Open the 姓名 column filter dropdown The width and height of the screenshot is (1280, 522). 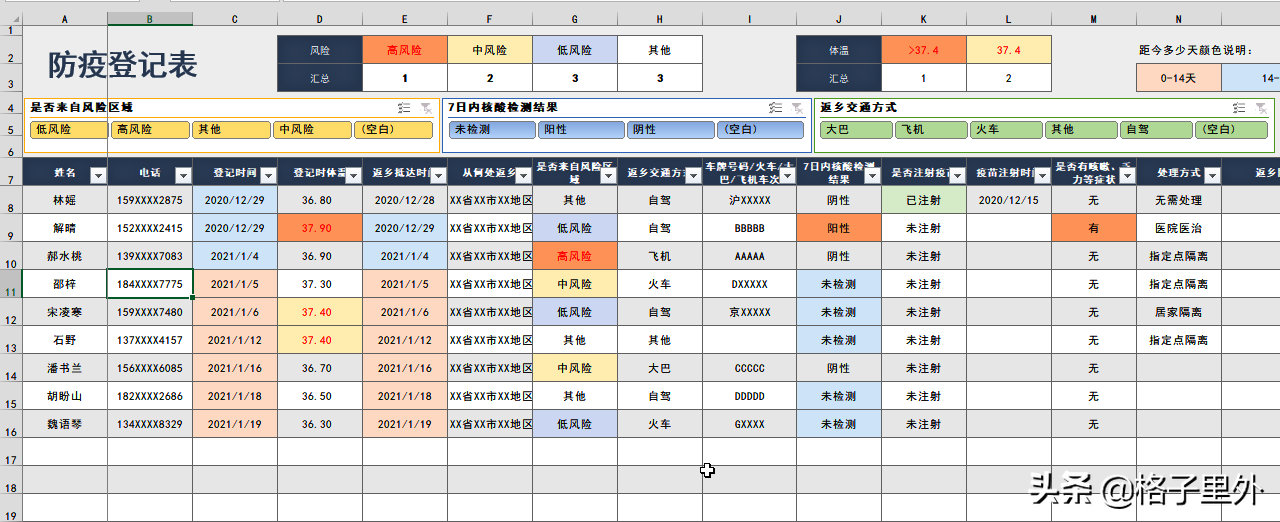pos(98,175)
